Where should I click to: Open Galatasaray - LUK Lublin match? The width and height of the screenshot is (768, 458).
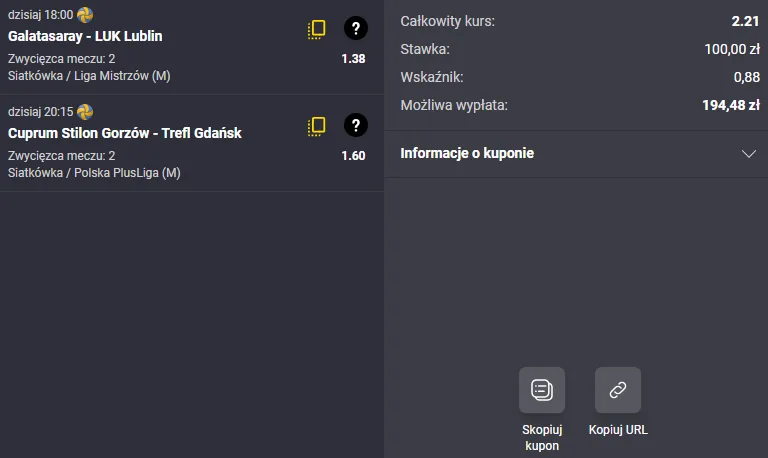click(x=85, y=36)
